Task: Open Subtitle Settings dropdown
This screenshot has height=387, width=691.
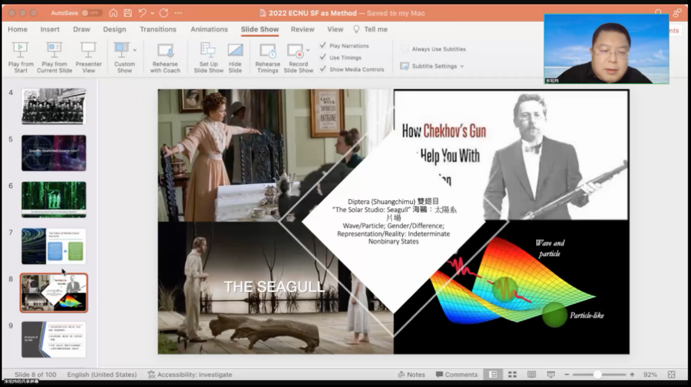Action: [432, 66]
